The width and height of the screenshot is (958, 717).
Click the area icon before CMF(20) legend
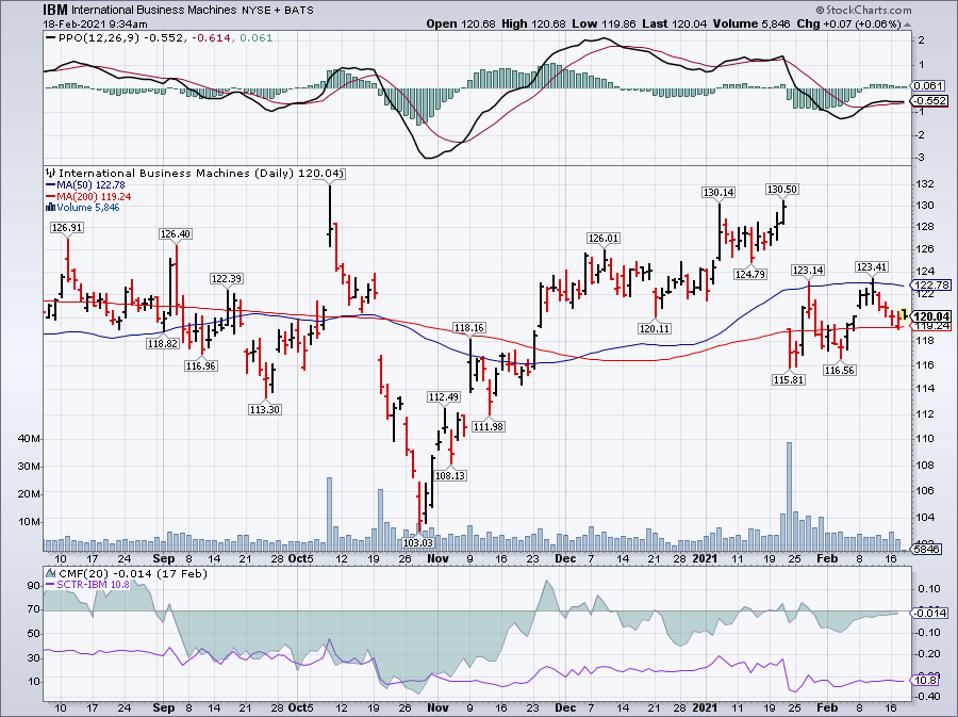(50, 574)
